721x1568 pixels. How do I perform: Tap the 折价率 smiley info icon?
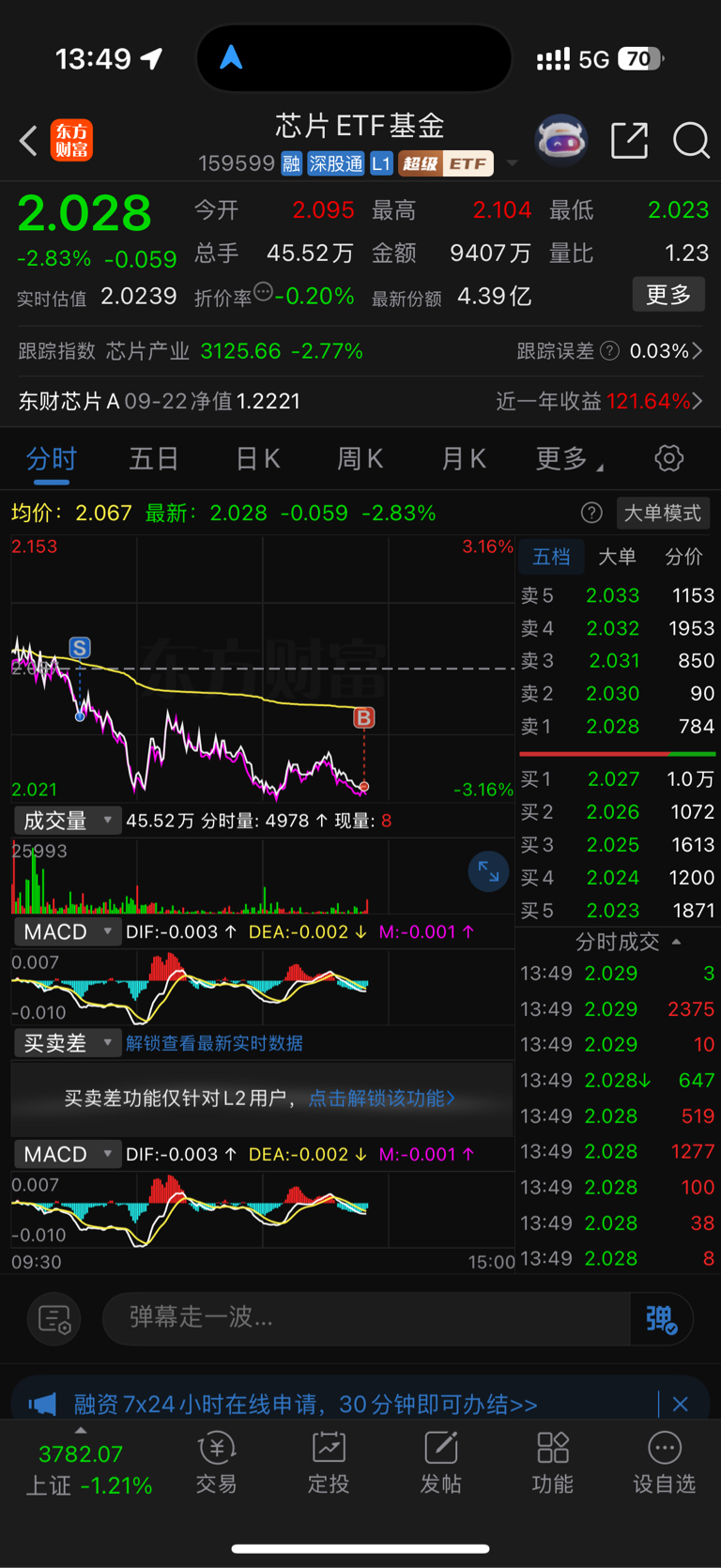coord(263,292)
